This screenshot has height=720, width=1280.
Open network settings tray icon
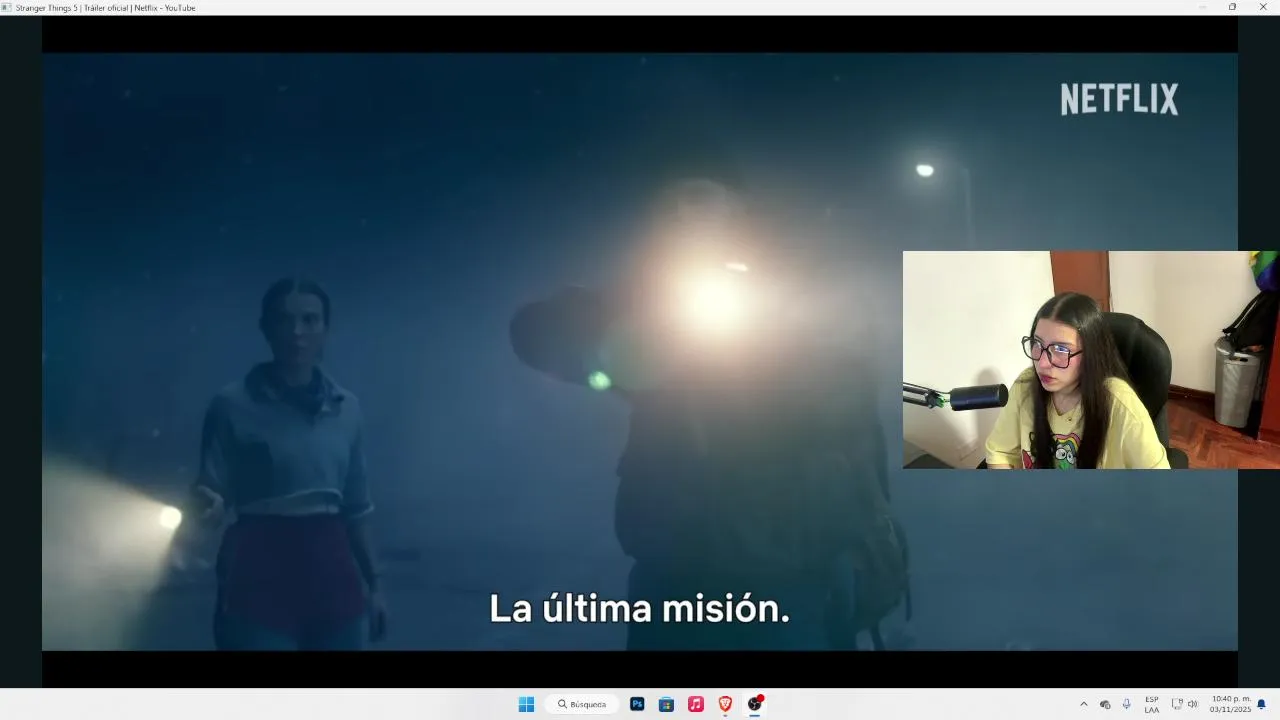[x=1177, y=704]
